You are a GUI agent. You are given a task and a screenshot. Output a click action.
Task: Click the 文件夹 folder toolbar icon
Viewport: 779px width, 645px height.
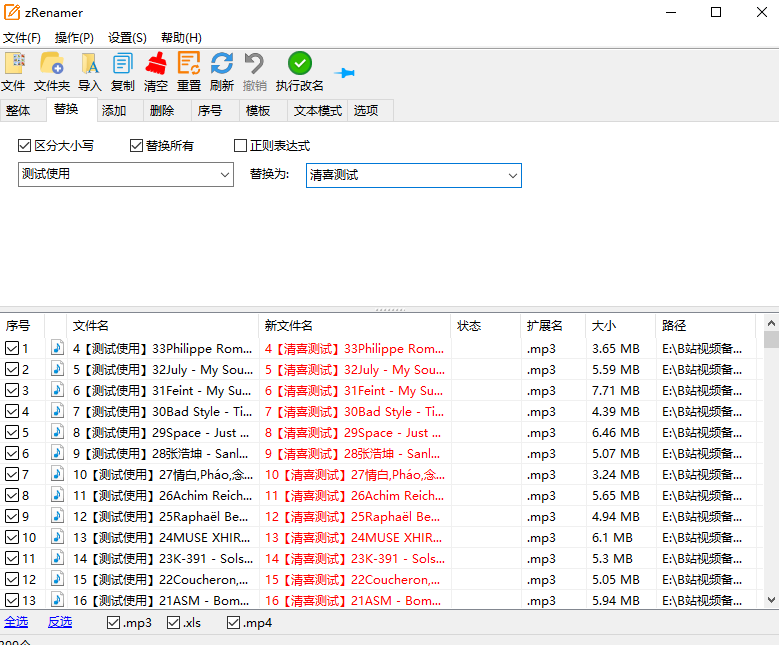click(x=51, y=65)
